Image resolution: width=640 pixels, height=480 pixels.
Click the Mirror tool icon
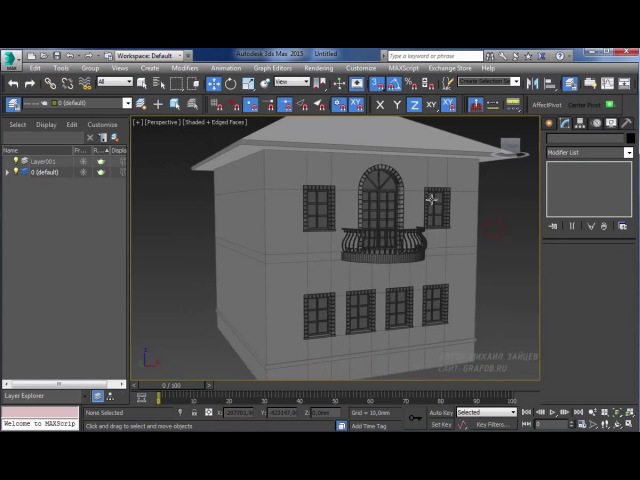point(533,84)
